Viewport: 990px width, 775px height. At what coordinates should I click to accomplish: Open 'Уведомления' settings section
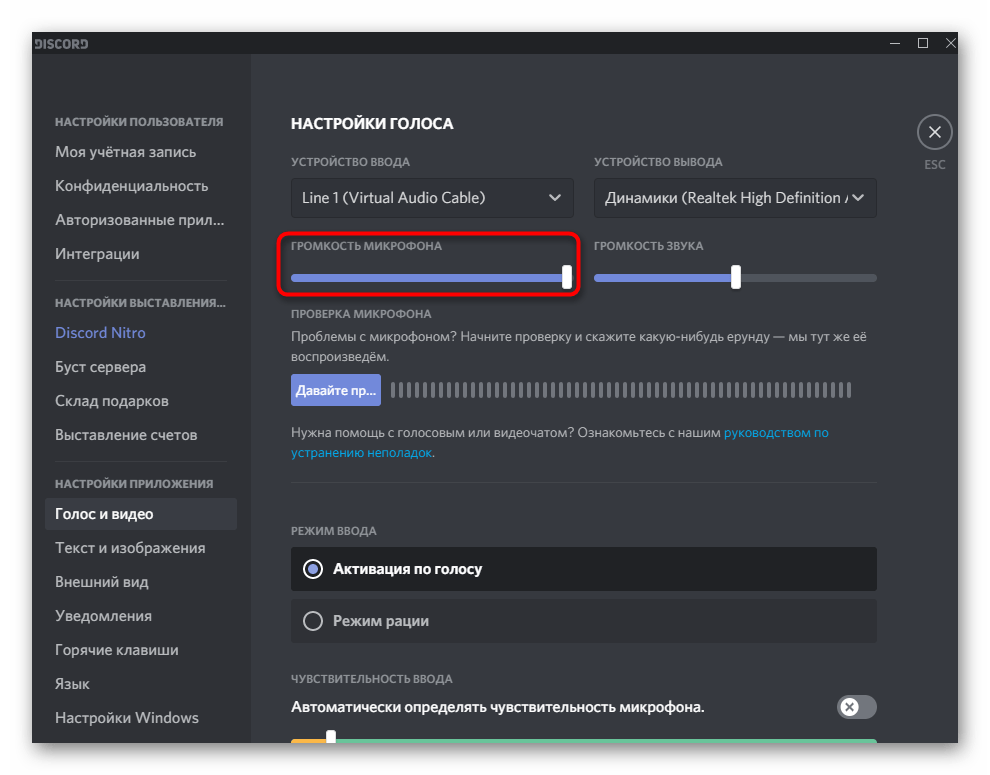[104, 616]
